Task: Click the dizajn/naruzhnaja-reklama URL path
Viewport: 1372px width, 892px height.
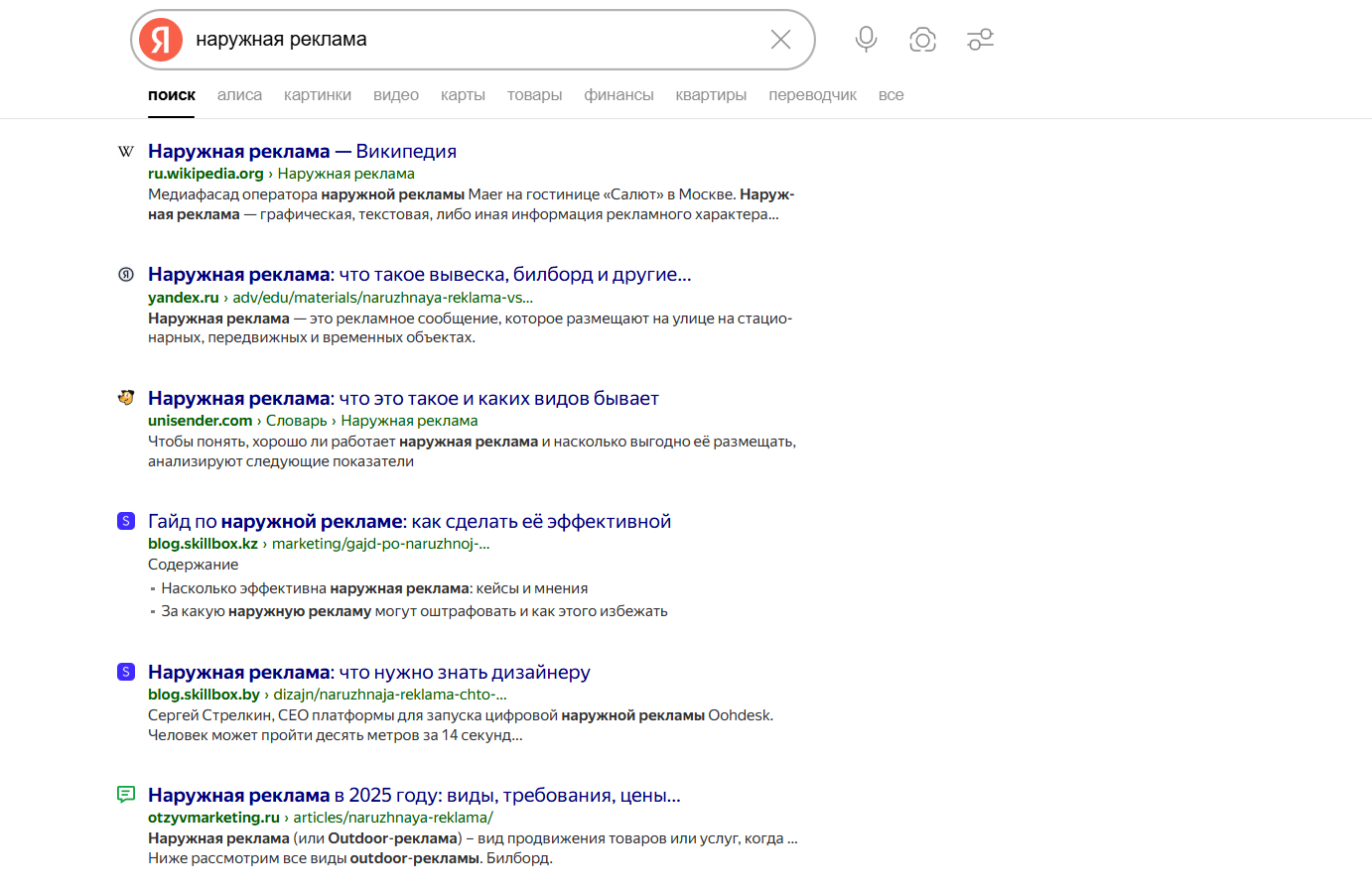Action: click(390, 695)
